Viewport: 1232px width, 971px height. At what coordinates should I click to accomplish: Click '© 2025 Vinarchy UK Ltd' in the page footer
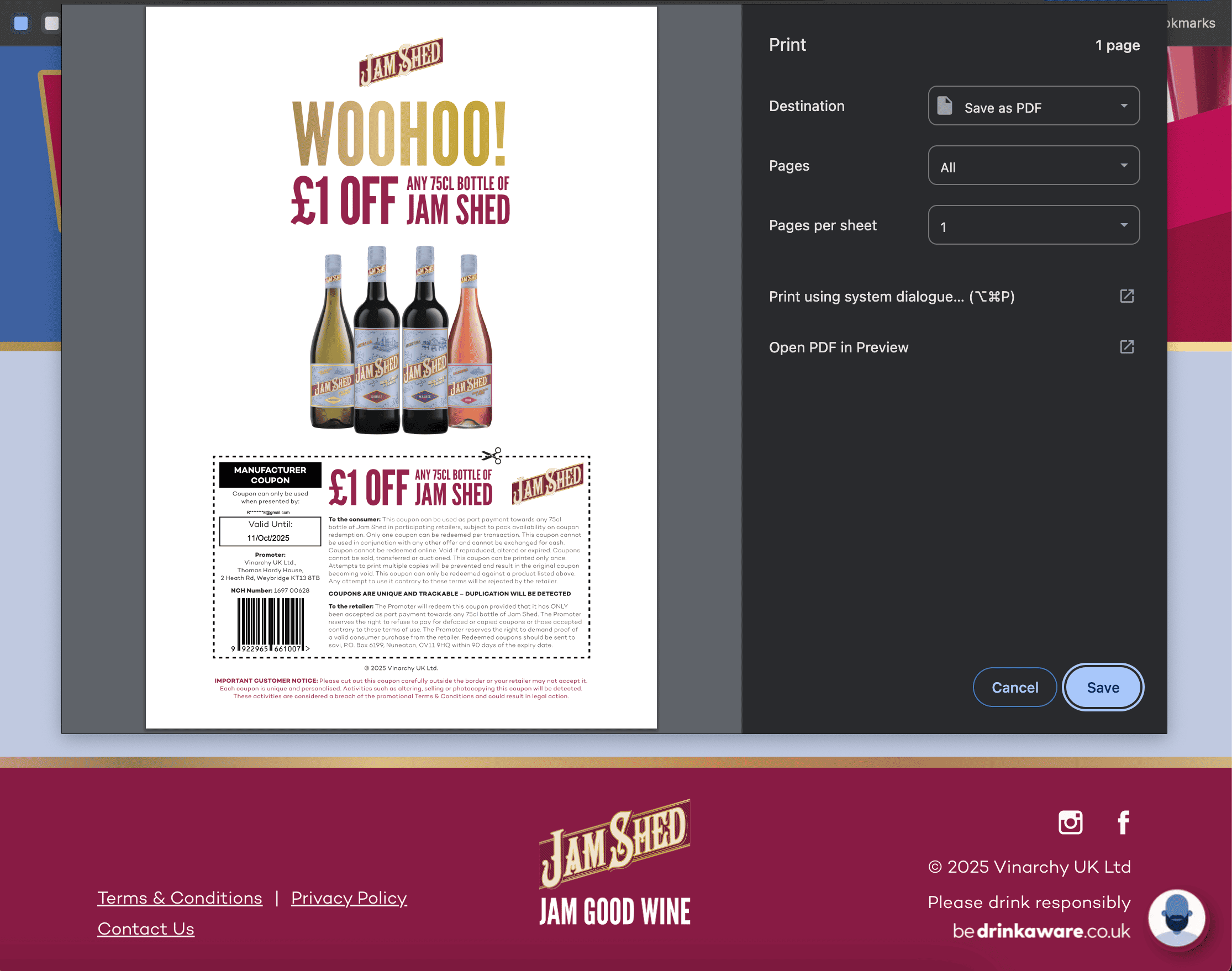coord(1030,867)
